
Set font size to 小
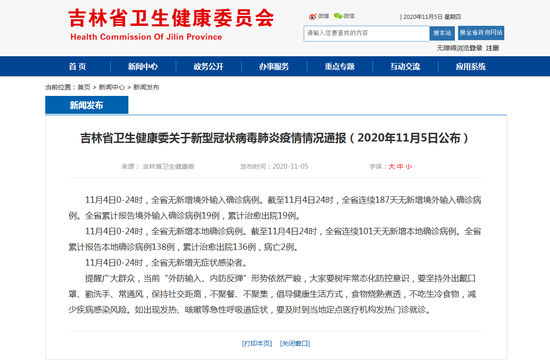pyautogui.click(x=409, y=167)
